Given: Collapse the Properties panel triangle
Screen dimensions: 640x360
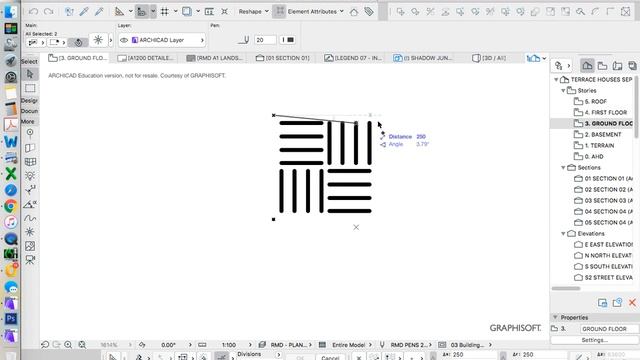Looking at the screenshot, I should pyautogui.click(x=555, y=317).
